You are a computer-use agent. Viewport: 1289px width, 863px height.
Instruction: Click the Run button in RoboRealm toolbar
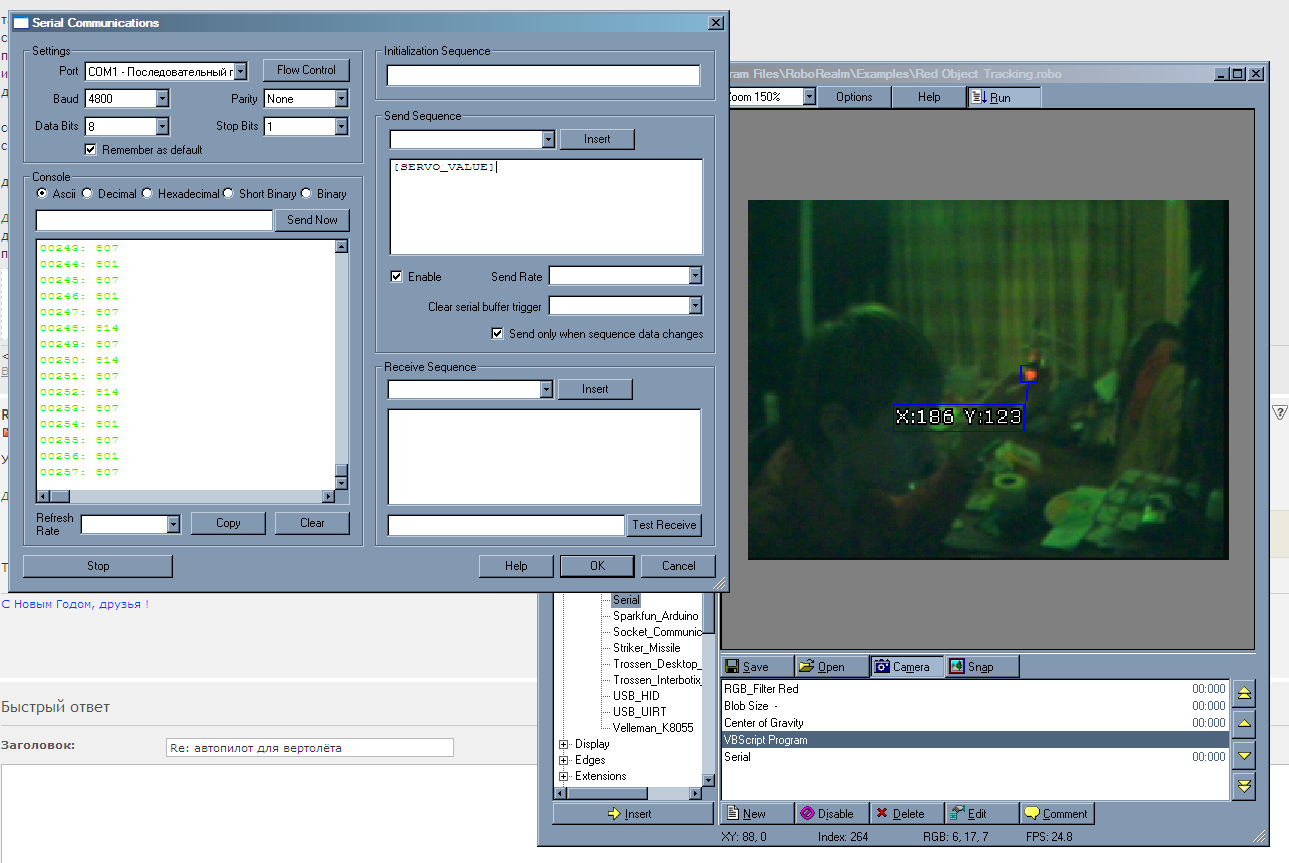point(1003,97)
